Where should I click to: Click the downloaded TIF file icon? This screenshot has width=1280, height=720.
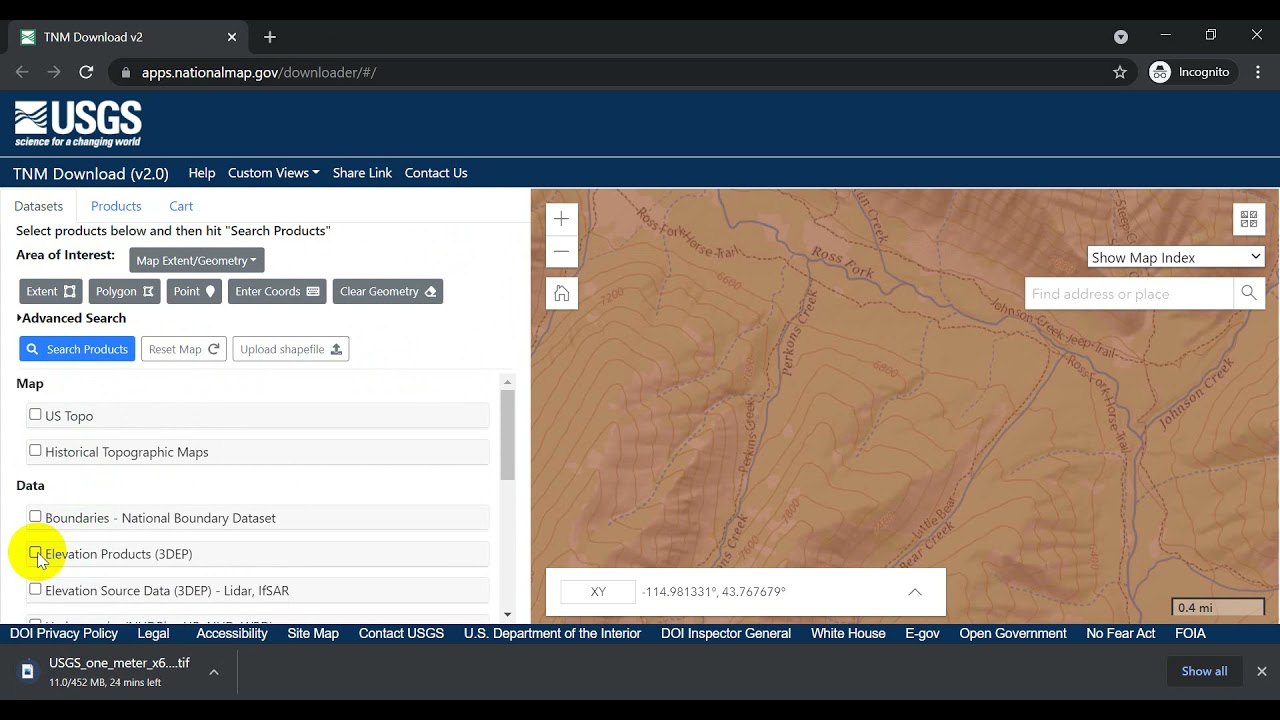pyautogui.click(x=28, y=671)
